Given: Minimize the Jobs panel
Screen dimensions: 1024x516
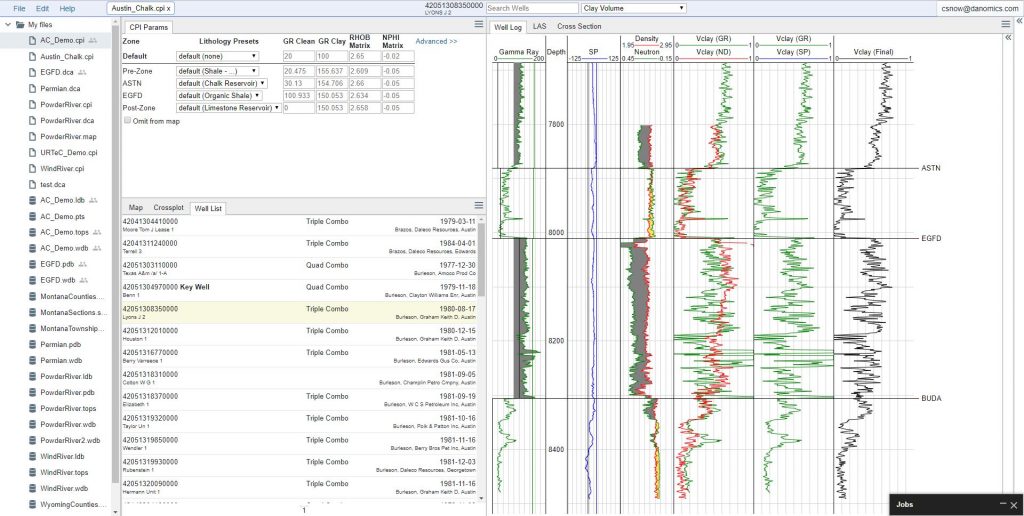Looking at the screenshot, I should point(1003,504).
